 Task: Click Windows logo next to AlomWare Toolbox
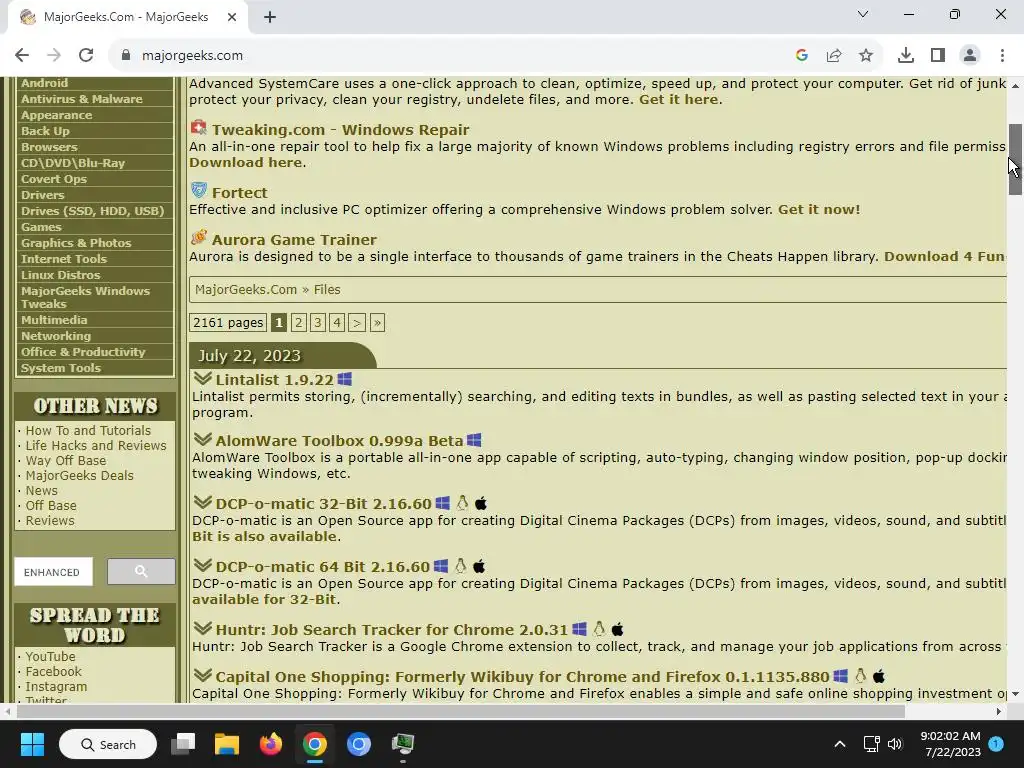[474, 440]
